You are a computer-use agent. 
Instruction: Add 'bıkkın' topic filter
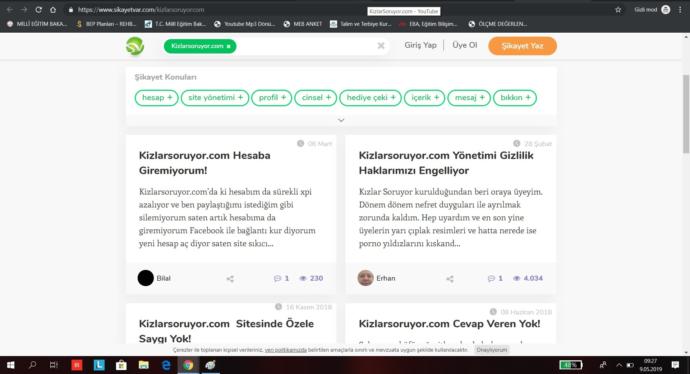click(x=515, y=98)
